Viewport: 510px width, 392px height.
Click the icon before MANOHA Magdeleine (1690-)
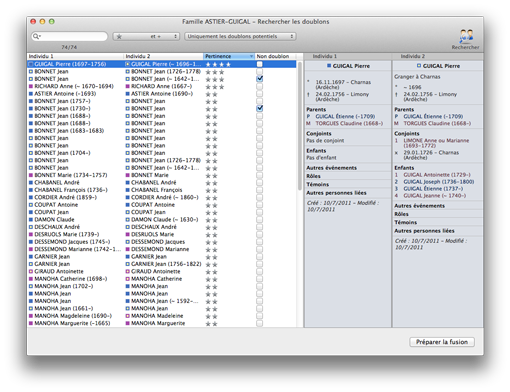31,316
